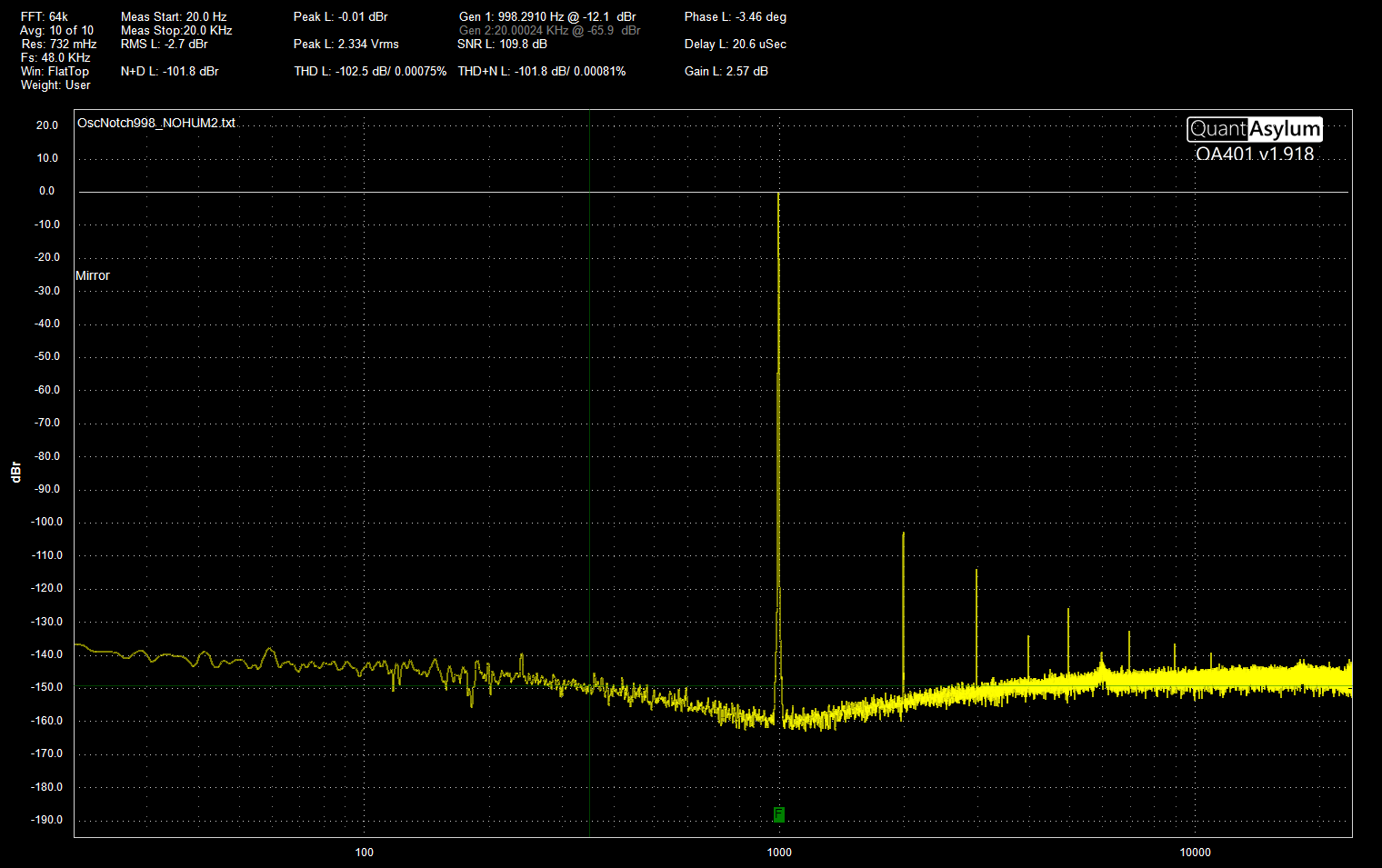Click the Meas Start 20.0 Hz readout
Image resolution: width=1382 pixels, height=868 pixels.
pyautogui.click(x=174, y=16)
